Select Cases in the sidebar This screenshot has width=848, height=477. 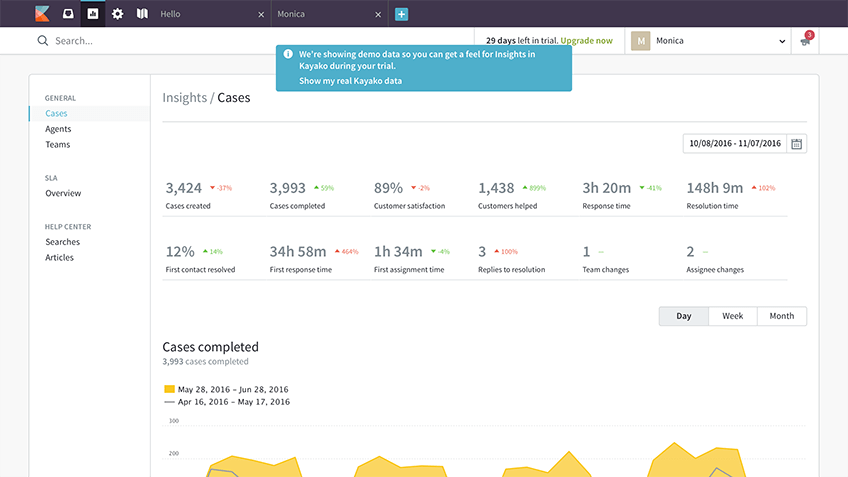pos(56,113)
